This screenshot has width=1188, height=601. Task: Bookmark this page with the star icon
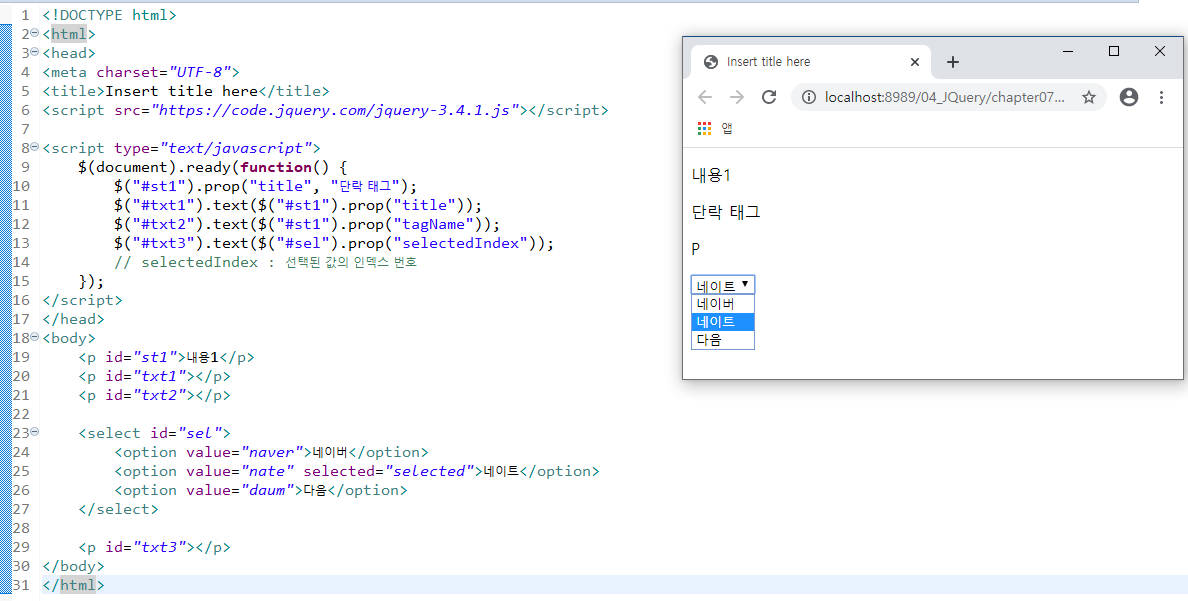1089,97
